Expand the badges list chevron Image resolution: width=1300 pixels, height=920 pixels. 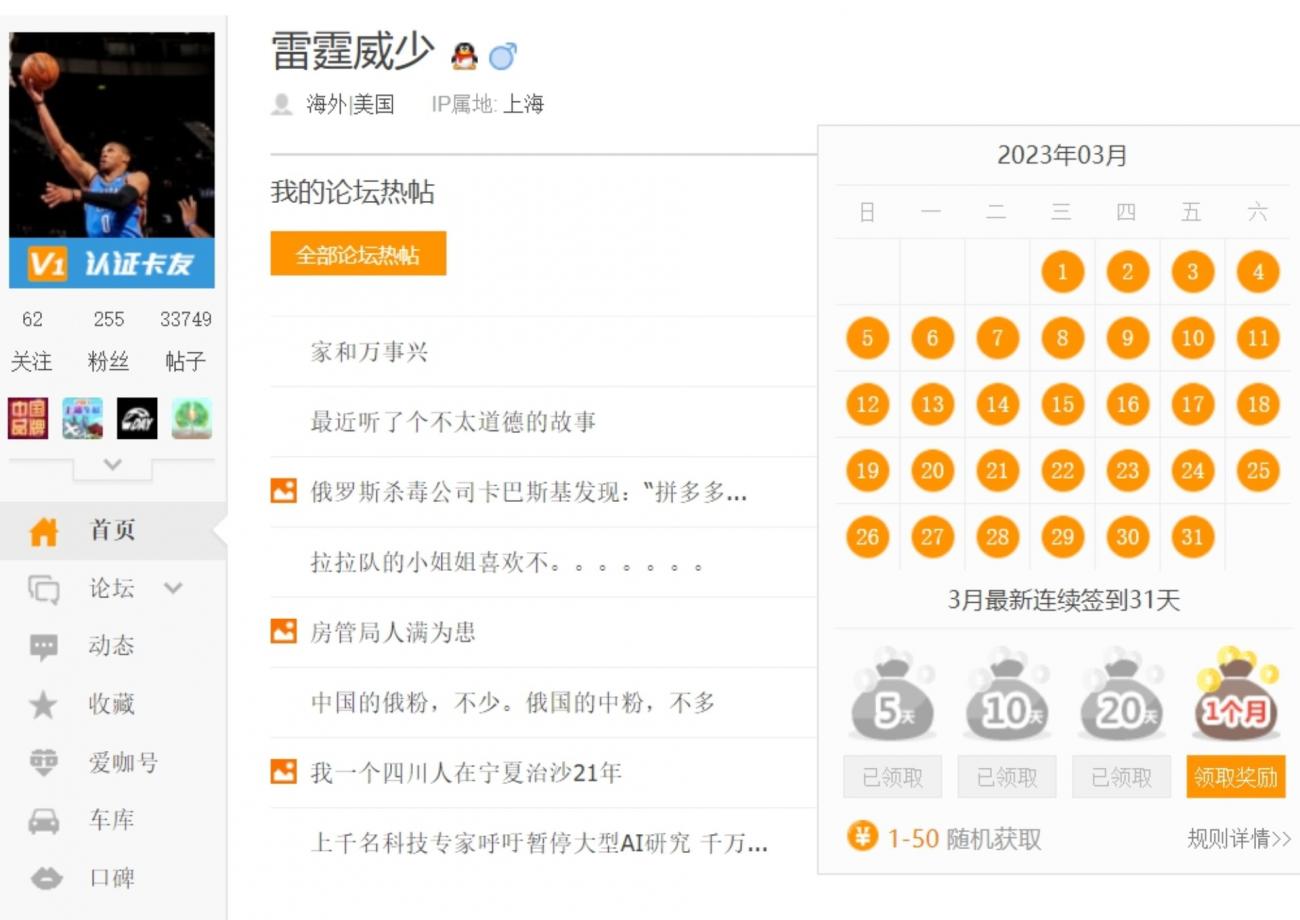pyautogui.click(x=113, y=465)
